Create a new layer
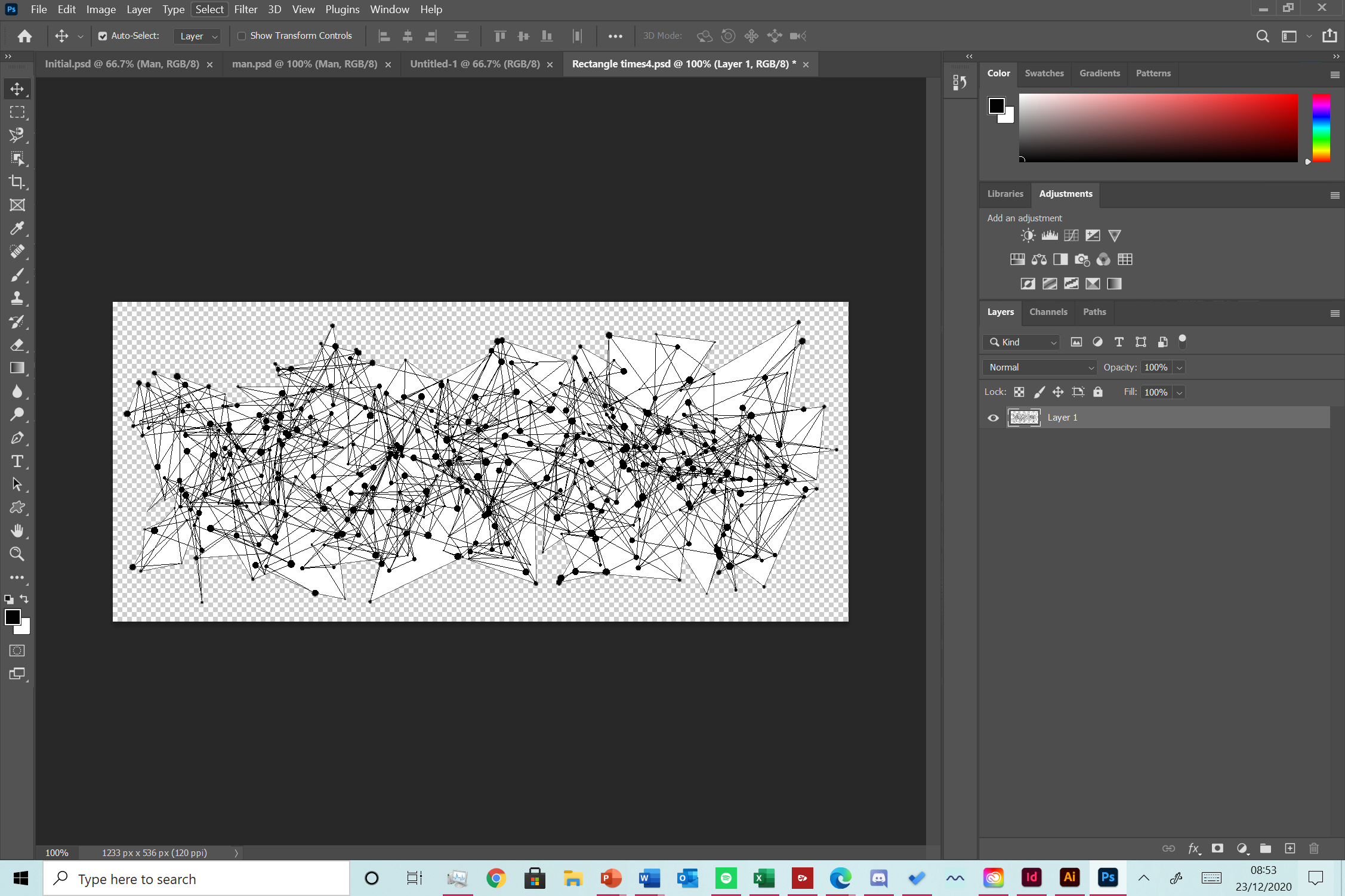 click(x=1290, y=848)
